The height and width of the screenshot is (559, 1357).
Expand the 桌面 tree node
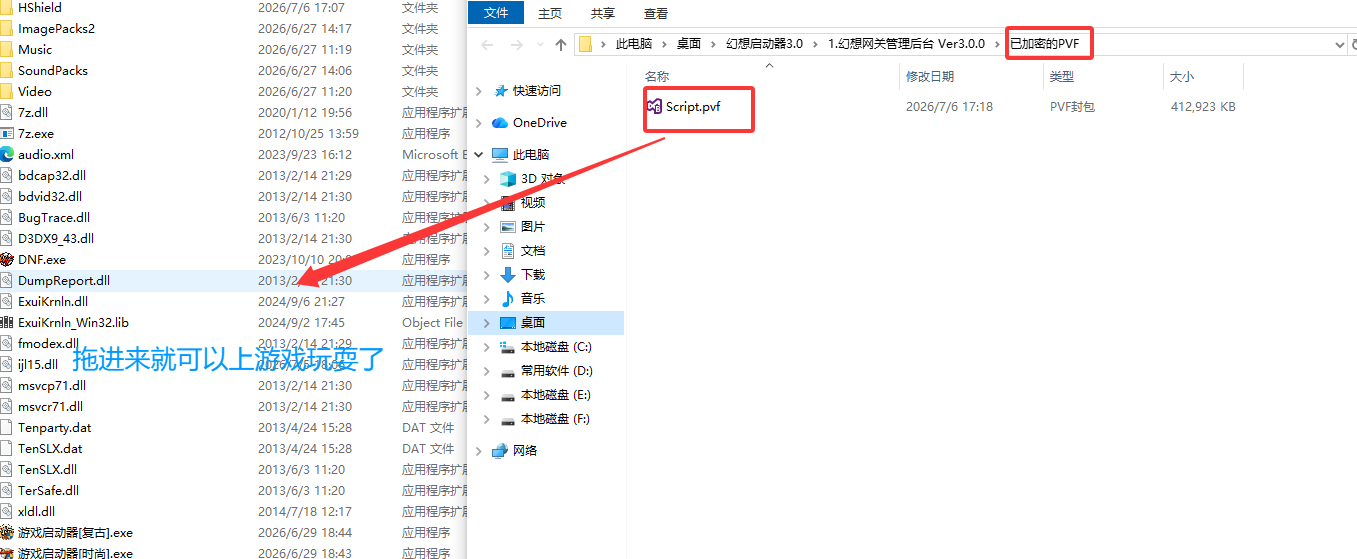click(x=487, y=323)
